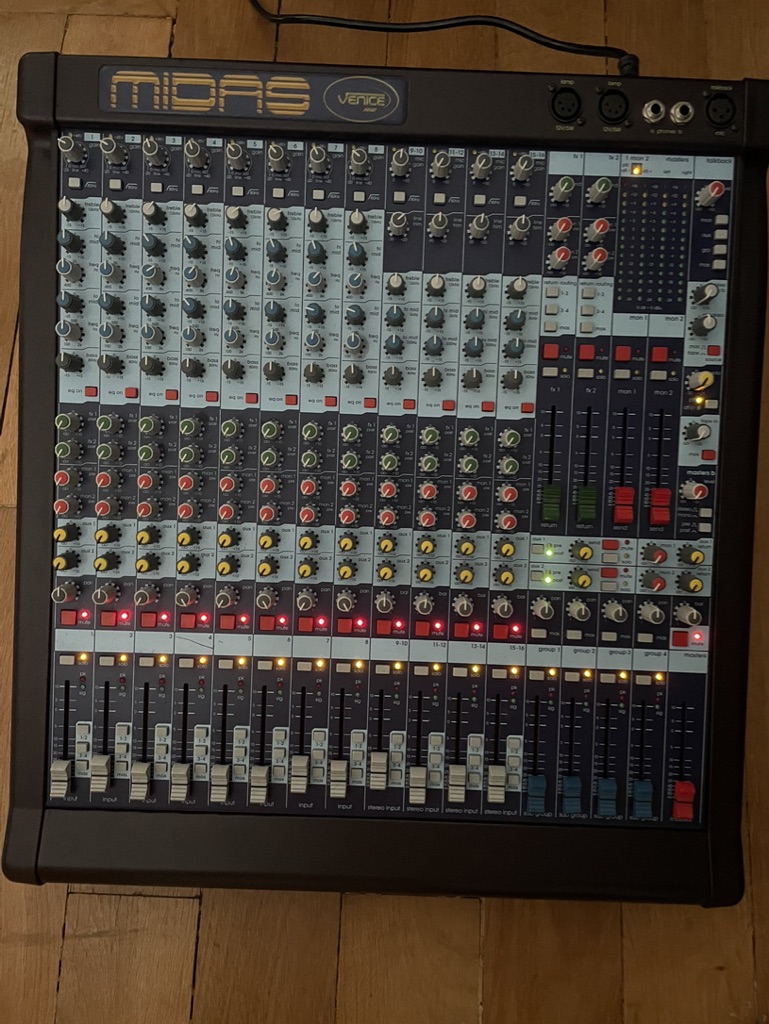Image resolution: width=769 pixels, height=1024 pixels.
Task: Select masters b level knob
Action: 694,490
